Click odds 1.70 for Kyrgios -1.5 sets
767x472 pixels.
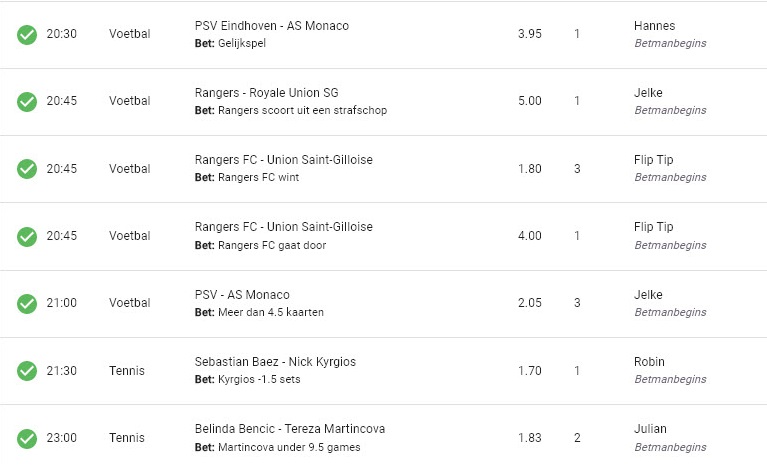coord(530,371)
